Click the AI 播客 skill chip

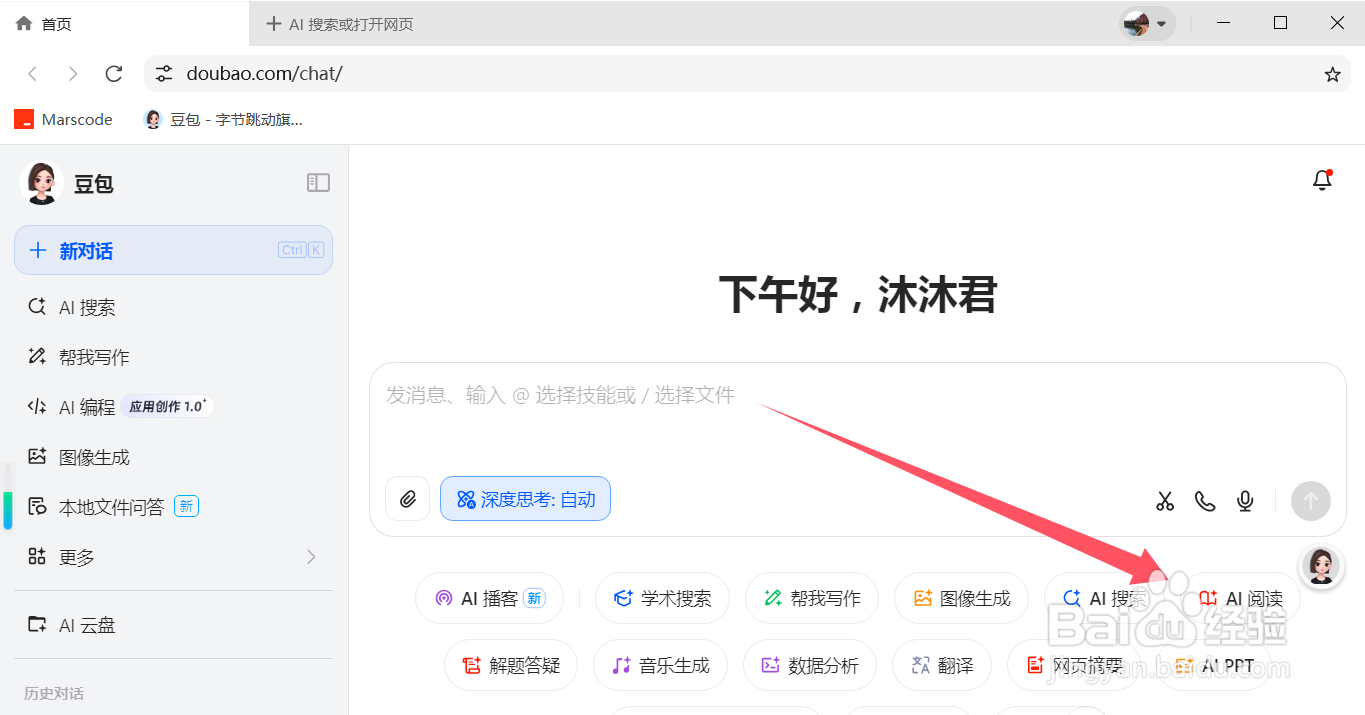coord(489,598)
